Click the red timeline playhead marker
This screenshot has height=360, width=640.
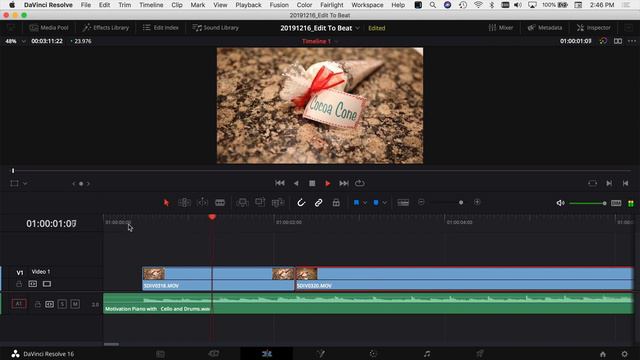[x=212, y=217]
